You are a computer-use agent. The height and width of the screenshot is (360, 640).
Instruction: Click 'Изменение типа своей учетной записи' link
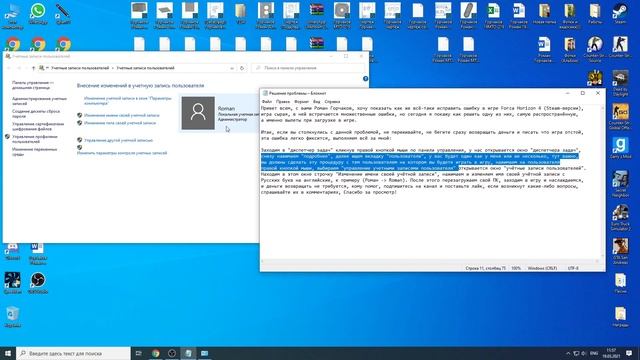click(x=120, y=123)
